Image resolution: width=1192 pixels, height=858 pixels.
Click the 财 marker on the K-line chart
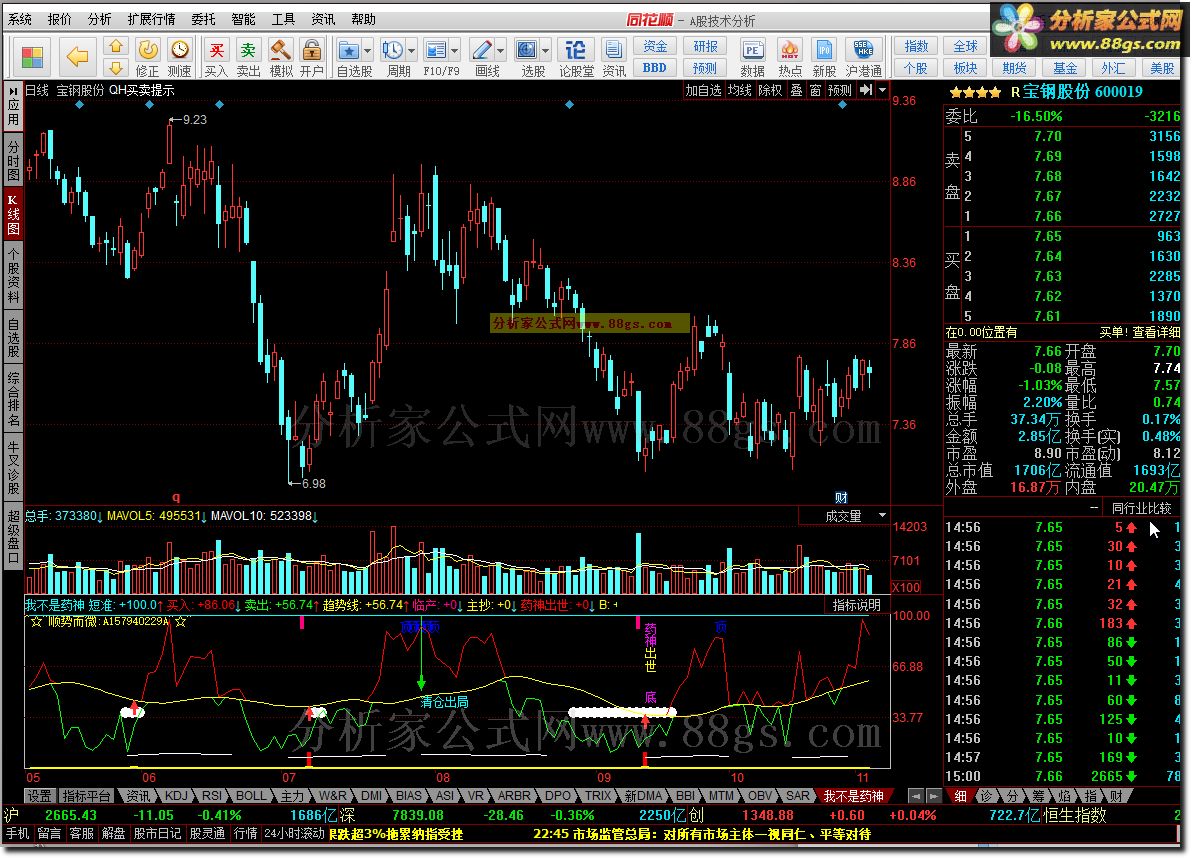842,498
